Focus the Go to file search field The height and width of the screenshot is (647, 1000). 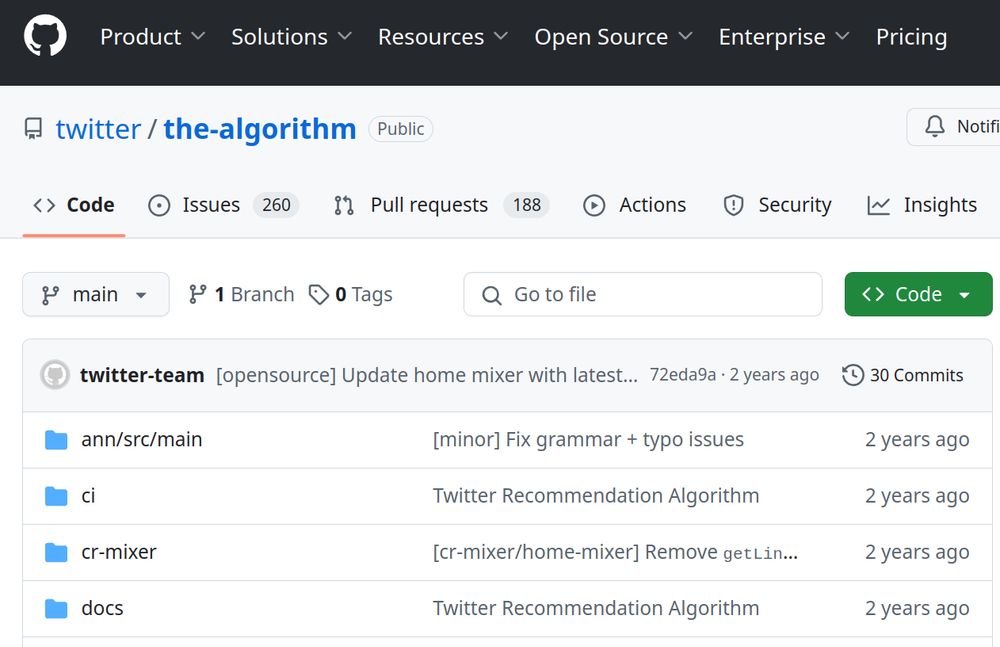(x=643, y=294)
